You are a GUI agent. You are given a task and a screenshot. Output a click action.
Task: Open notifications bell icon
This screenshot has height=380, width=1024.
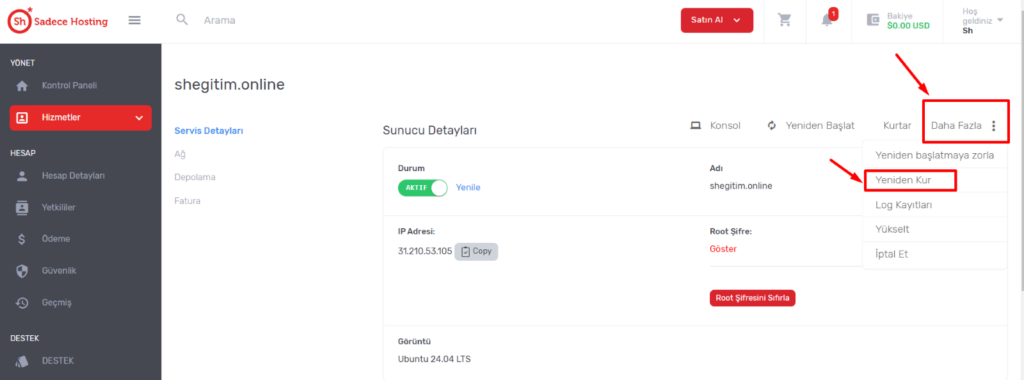[x=827, y=19]
